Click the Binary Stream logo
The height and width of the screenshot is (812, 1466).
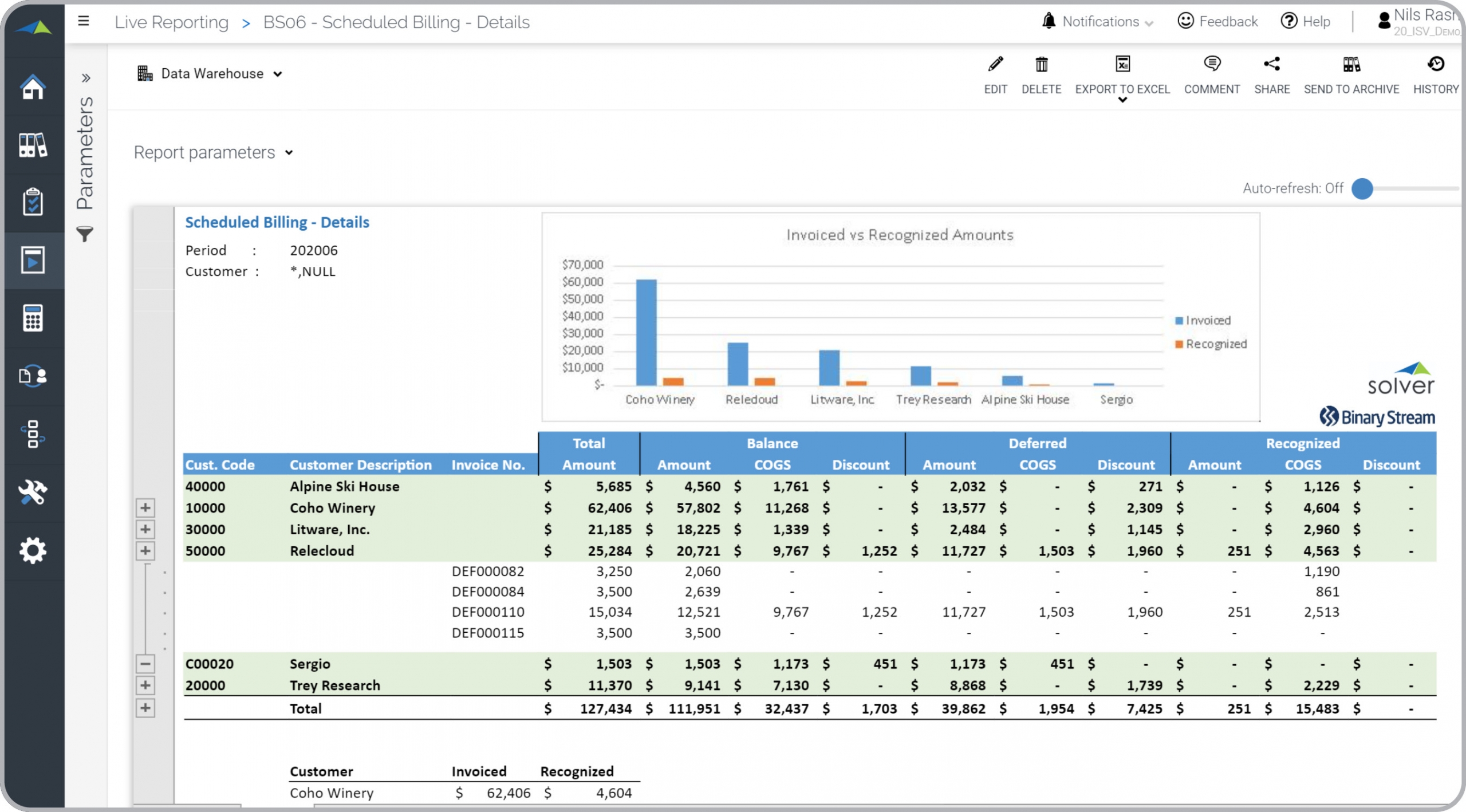[x=1377, y=417]
